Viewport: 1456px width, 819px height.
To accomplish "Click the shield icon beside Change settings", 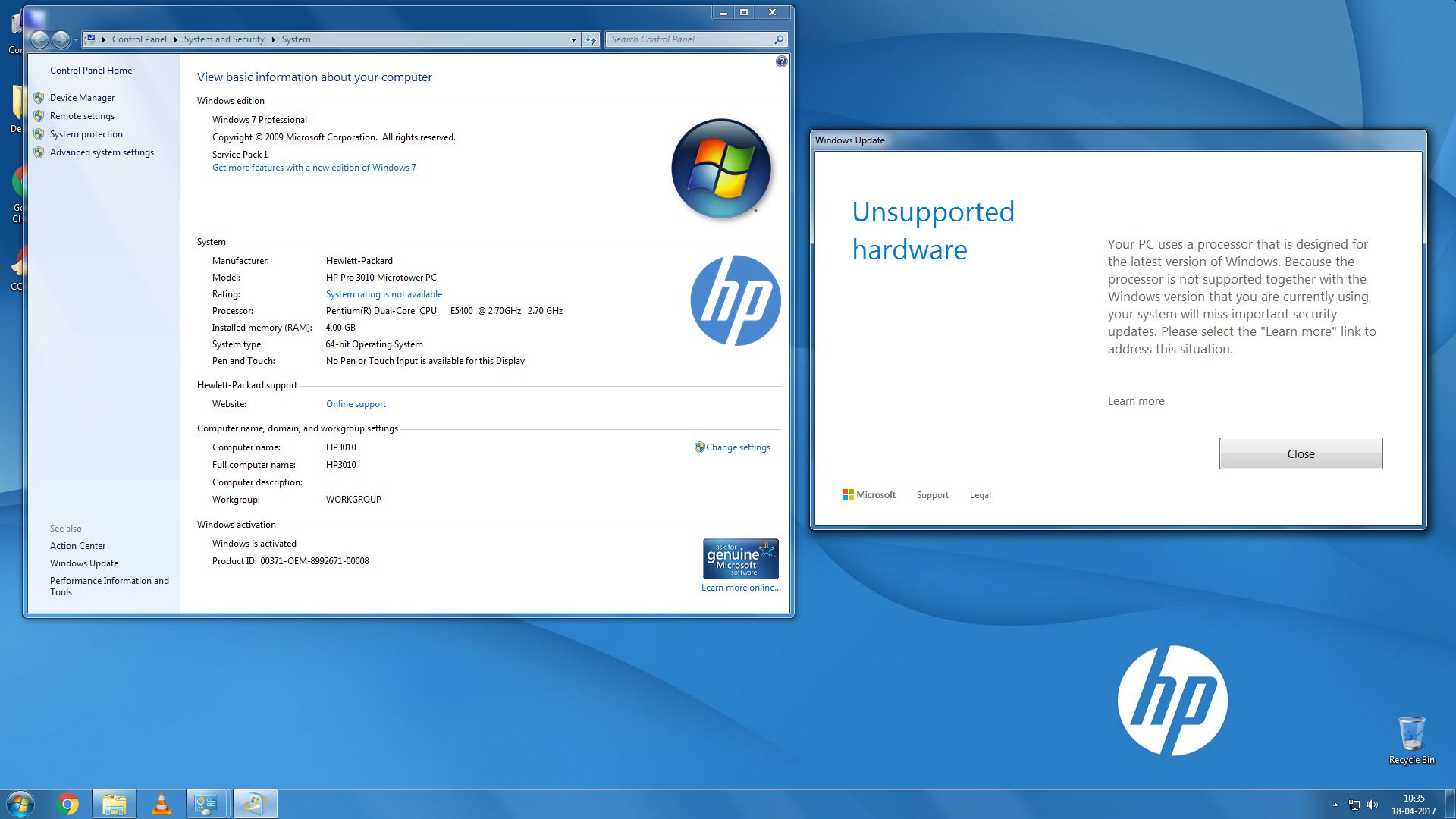I will (699, 447).
